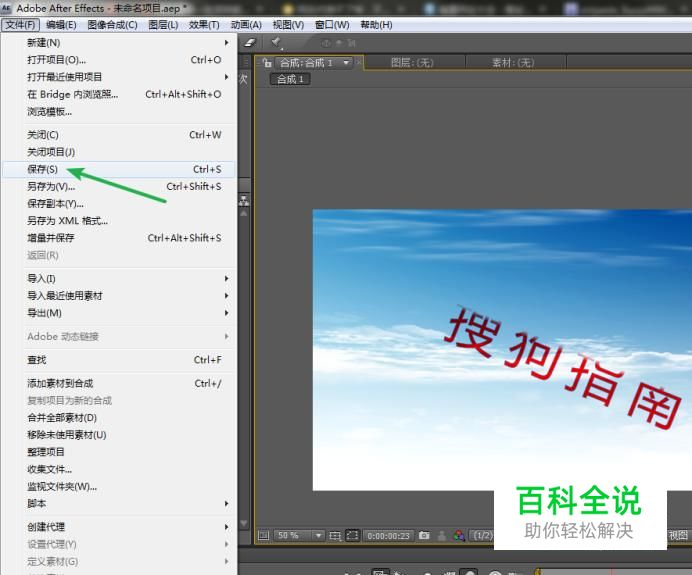Viewport: 692px width, 575px height.
Task: Choose 关闭(C) menu item
Action: pos(119,135)
